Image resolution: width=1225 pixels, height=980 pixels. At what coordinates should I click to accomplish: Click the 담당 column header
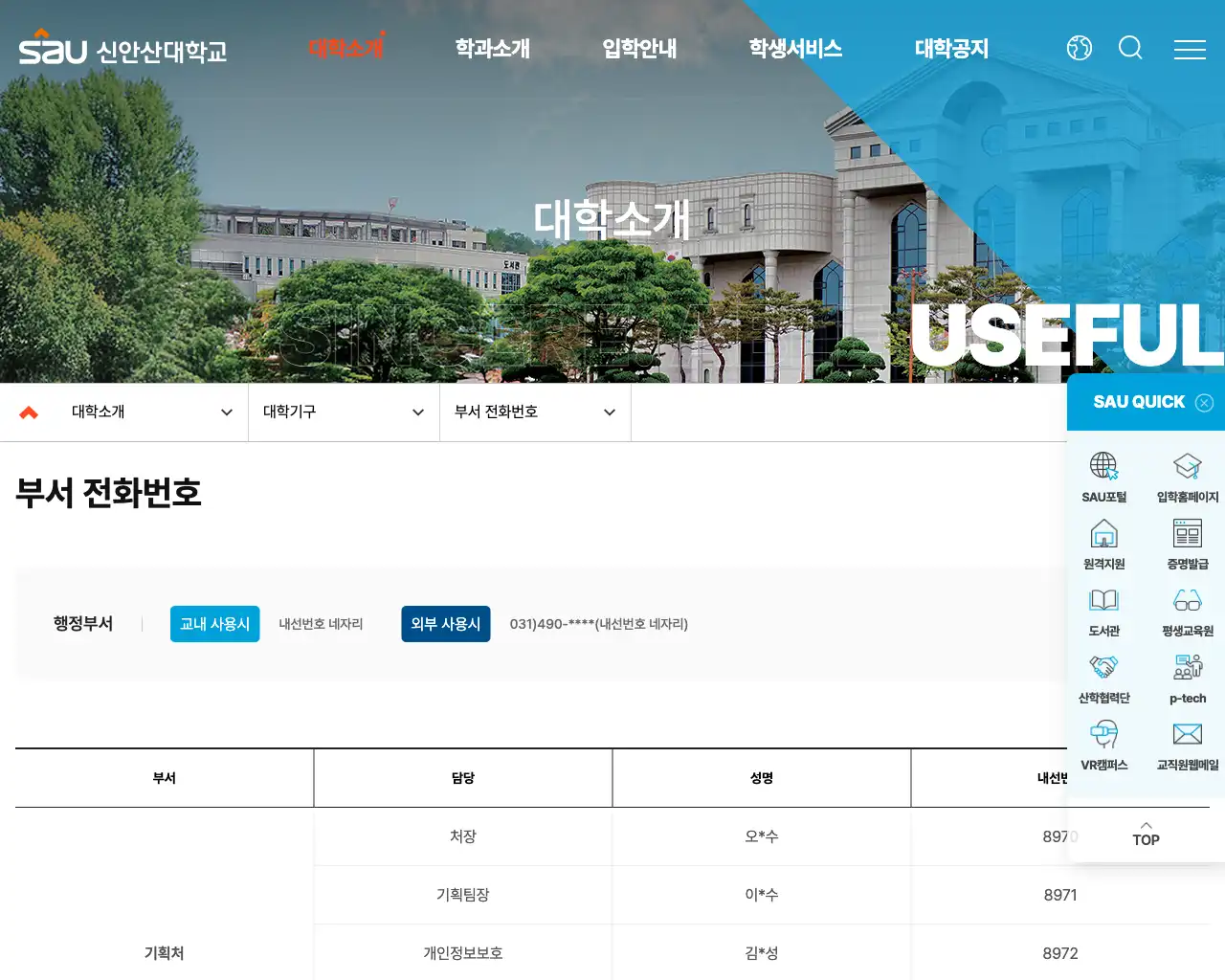click(463, 778)
